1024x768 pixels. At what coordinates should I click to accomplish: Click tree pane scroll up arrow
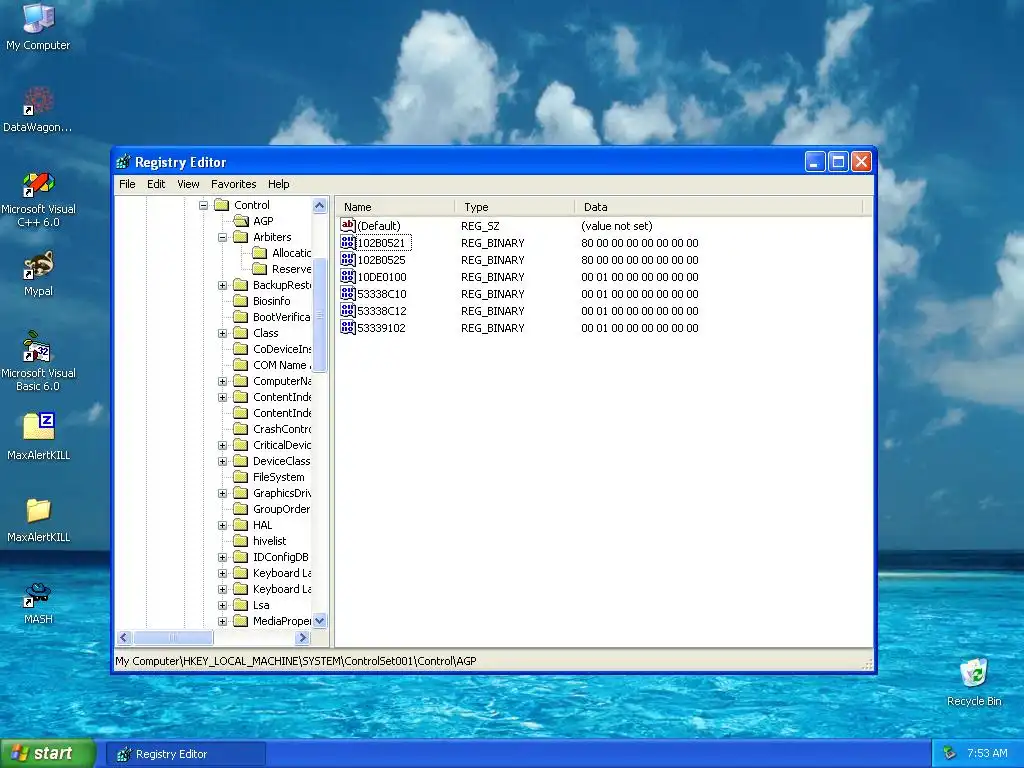(x=319, y=206)
